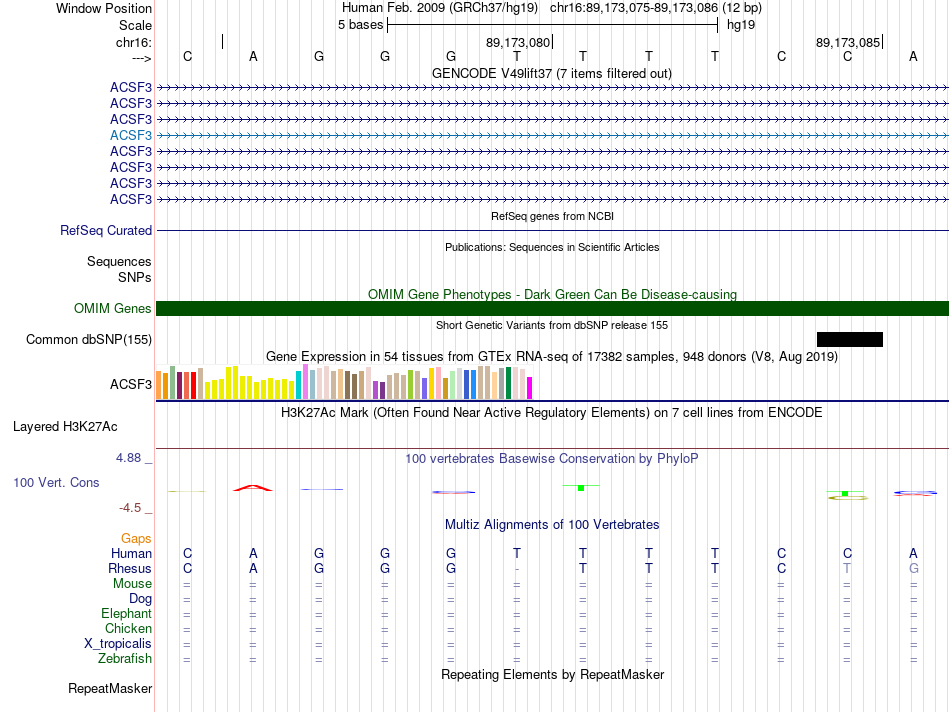Open 100 vertebrates Basewise Conservation by PhyloP title
Image resolution: width=950 pixels, height=712 pixels.
point(552,459)
